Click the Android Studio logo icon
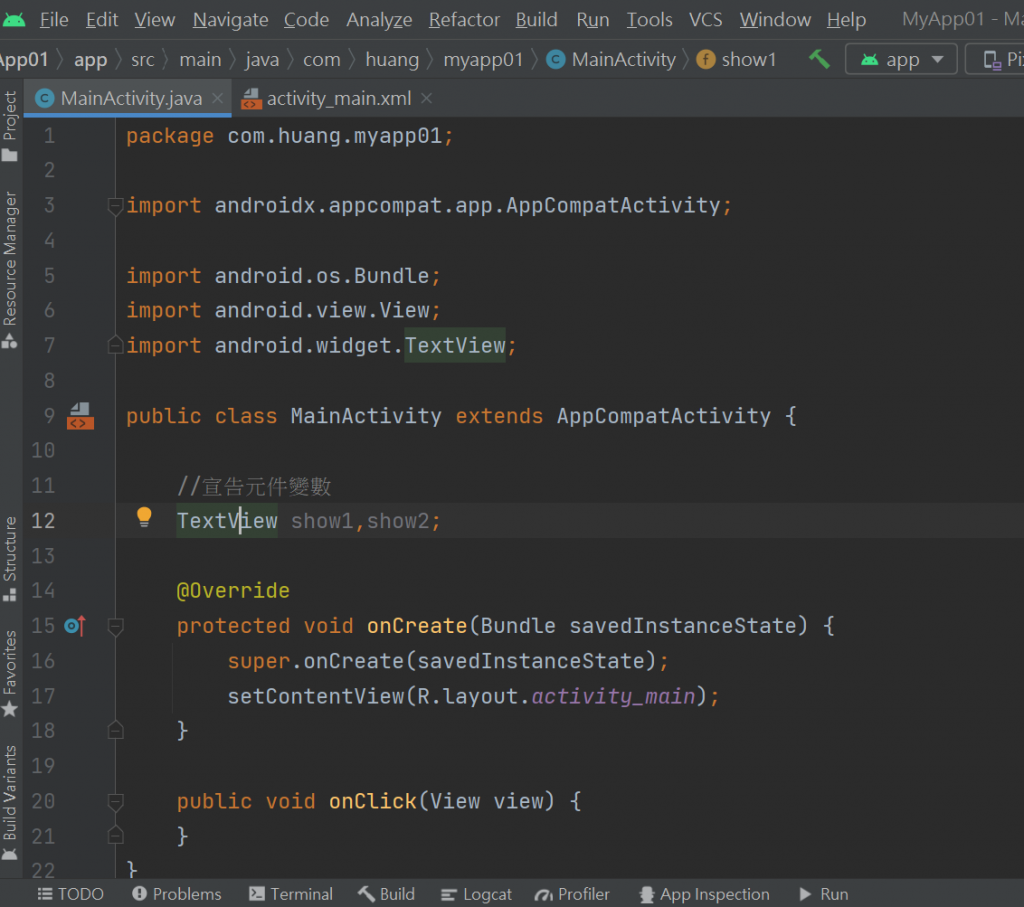Image resolution: width=1024 pixels, height=907 pixels. point(13,20)
